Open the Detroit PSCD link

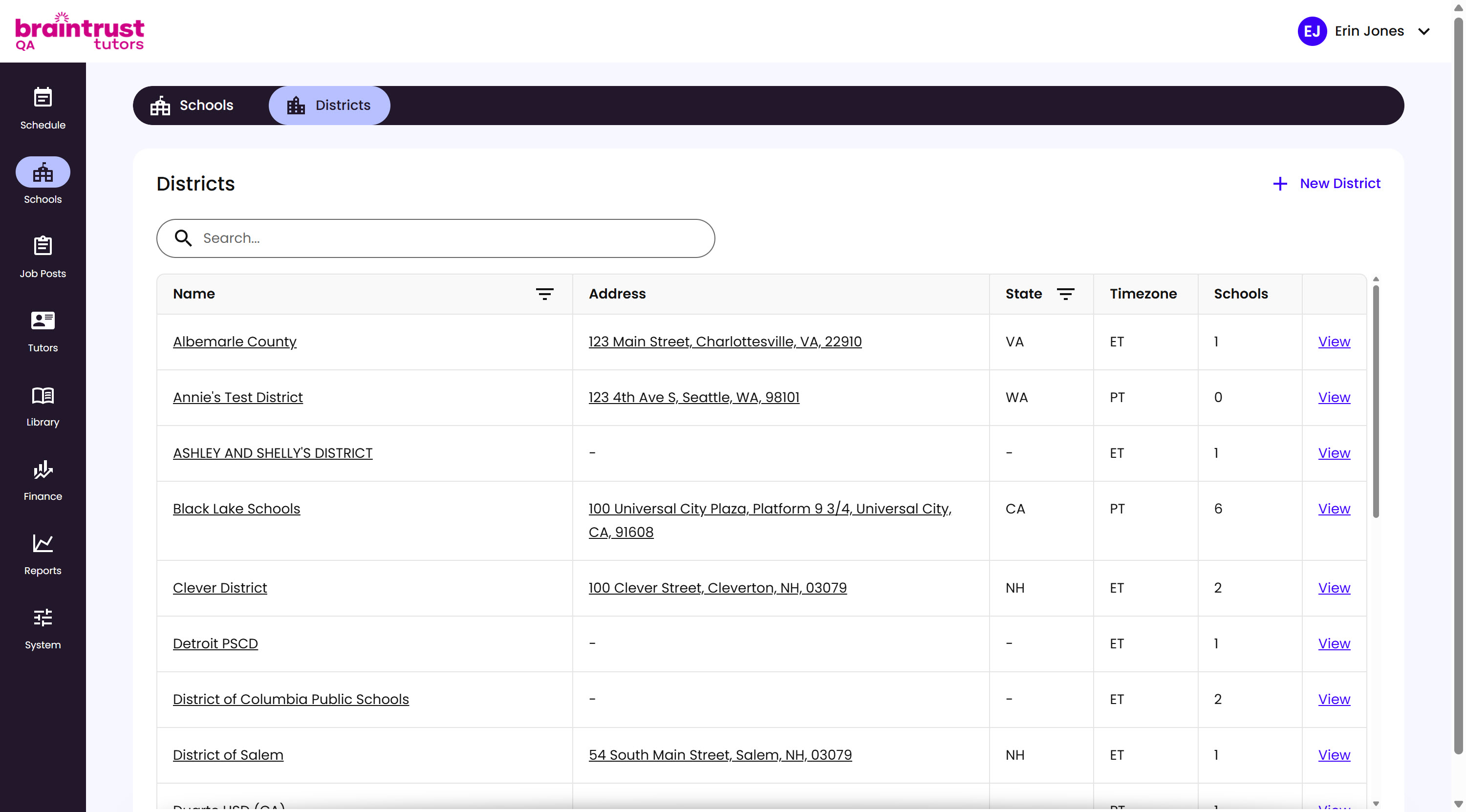[x=215, y=643]
